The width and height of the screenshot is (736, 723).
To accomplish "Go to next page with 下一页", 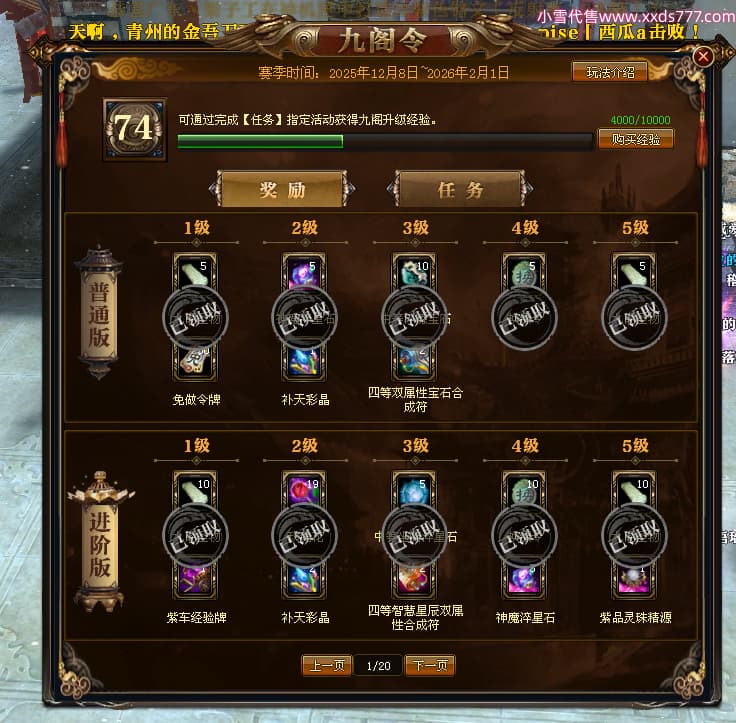I will tap(430, 665).
